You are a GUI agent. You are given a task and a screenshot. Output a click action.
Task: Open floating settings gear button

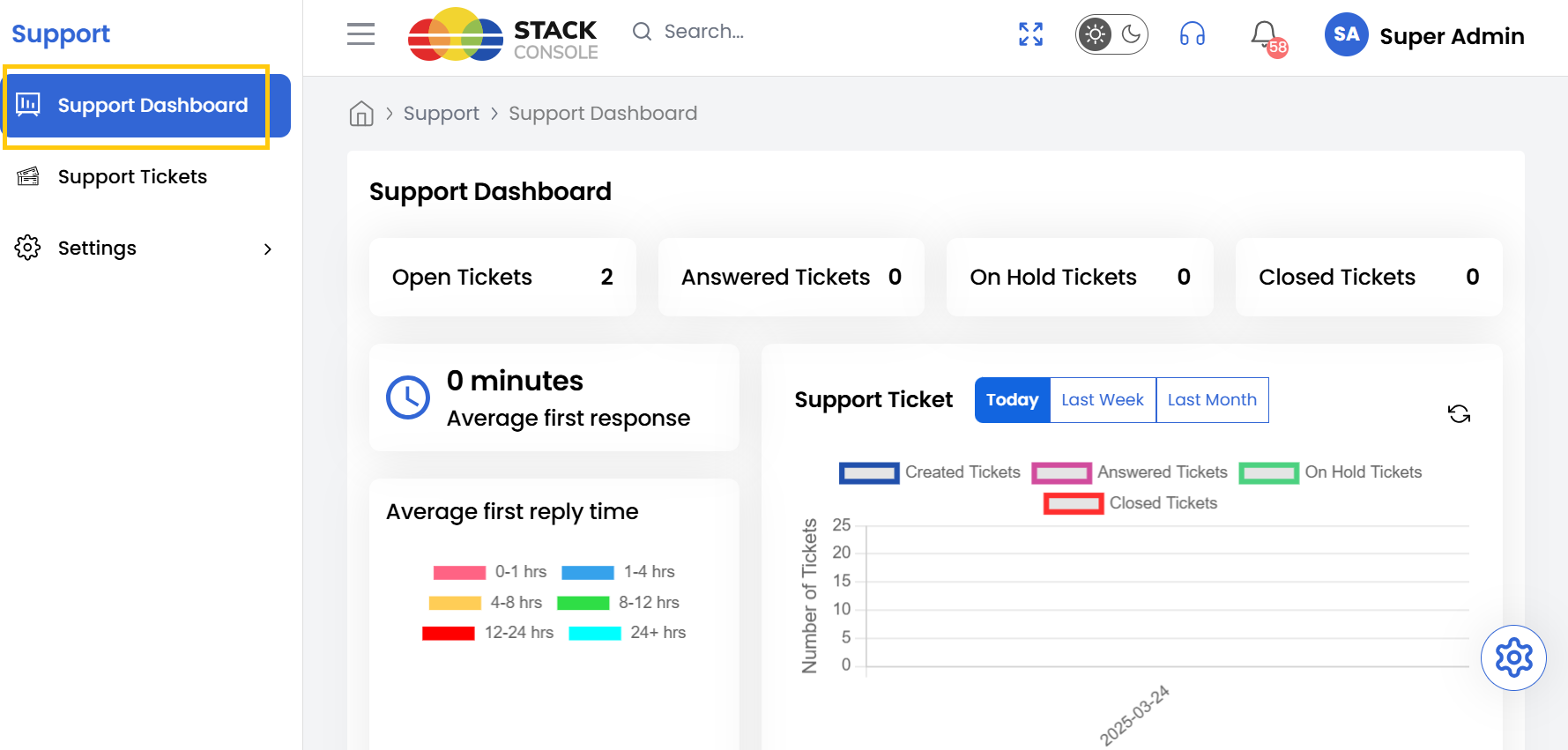[1513, 657]
